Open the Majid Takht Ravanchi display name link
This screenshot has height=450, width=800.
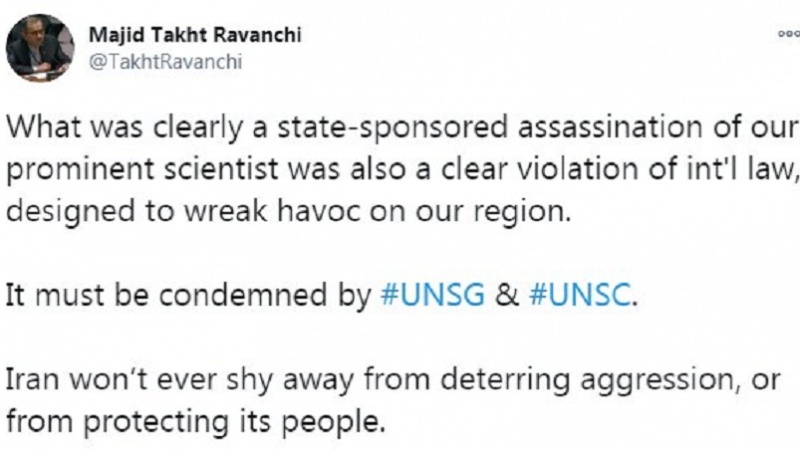coord(195,35)
